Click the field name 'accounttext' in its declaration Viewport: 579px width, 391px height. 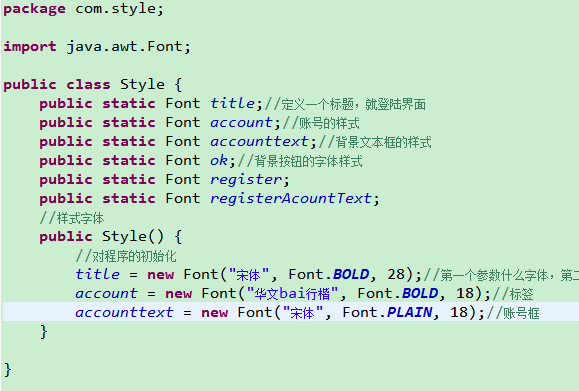(259, 141)
